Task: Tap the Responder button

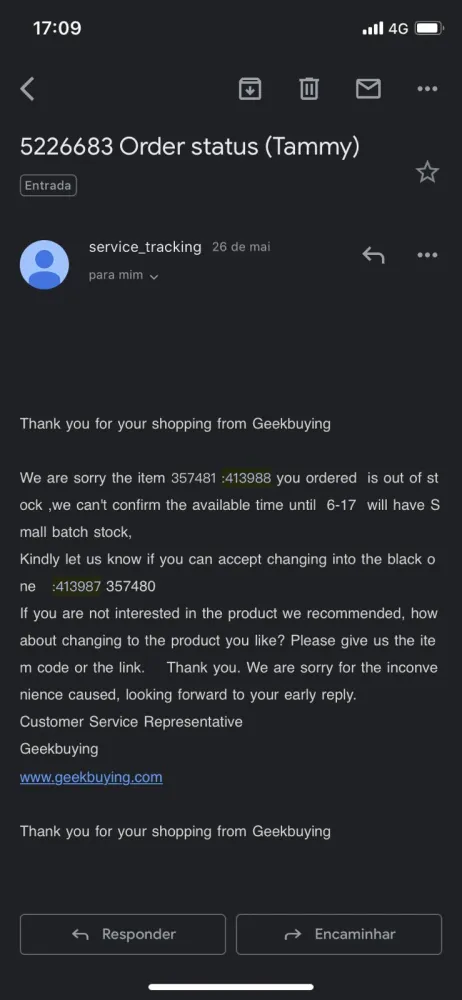Action: tap(123, 934)
